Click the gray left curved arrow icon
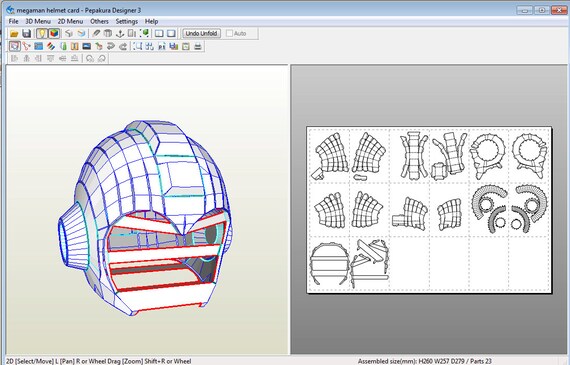The image size is (570, 365). click(111, 46)
